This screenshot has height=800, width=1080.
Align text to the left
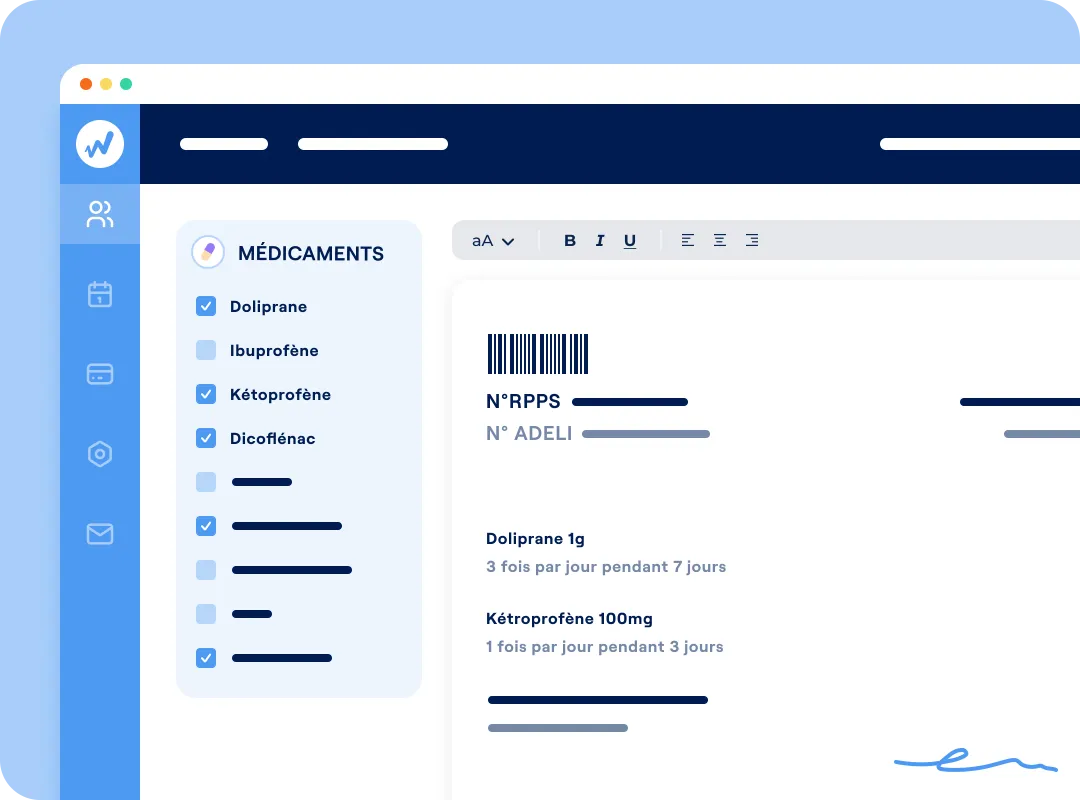point(687,240)
